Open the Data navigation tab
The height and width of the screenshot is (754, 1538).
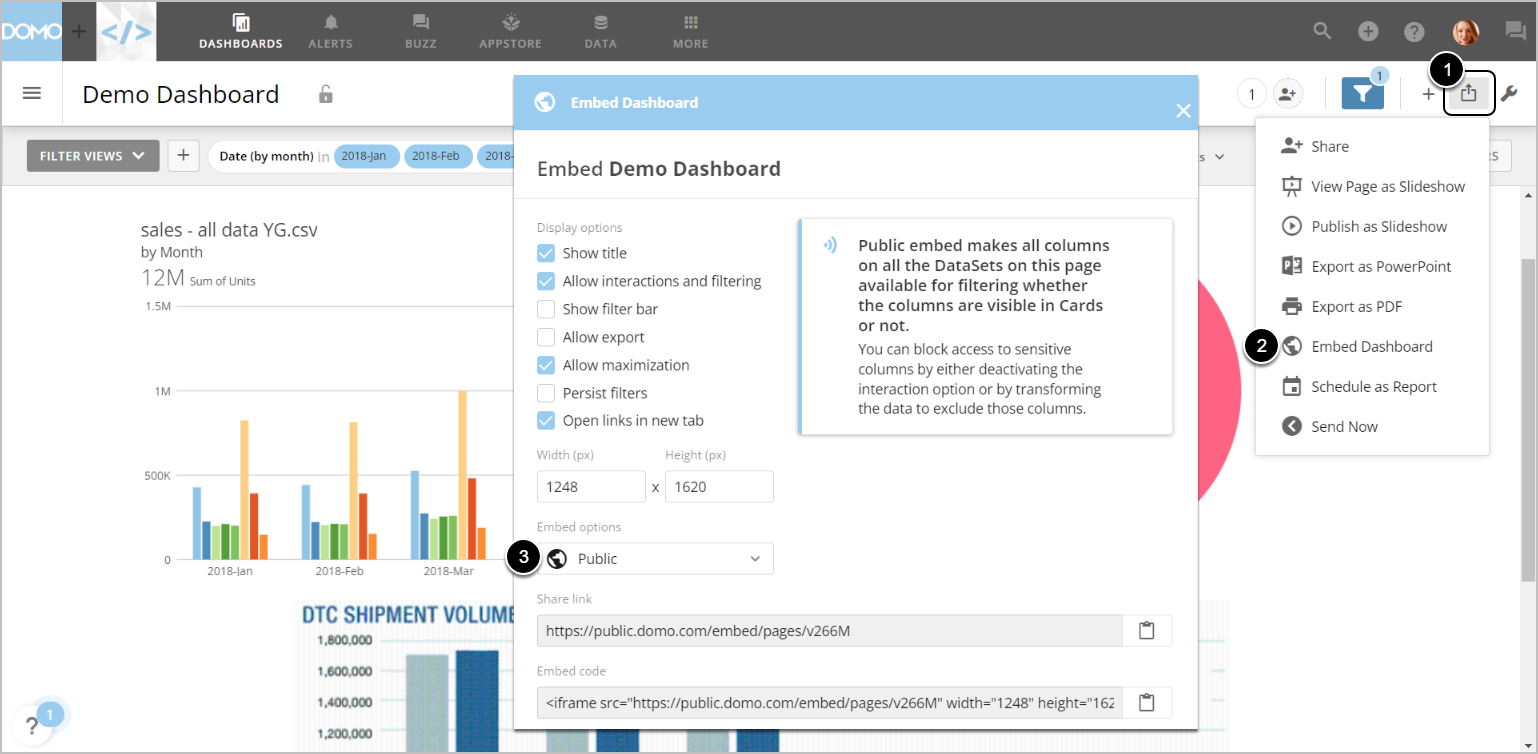(600, 32)
